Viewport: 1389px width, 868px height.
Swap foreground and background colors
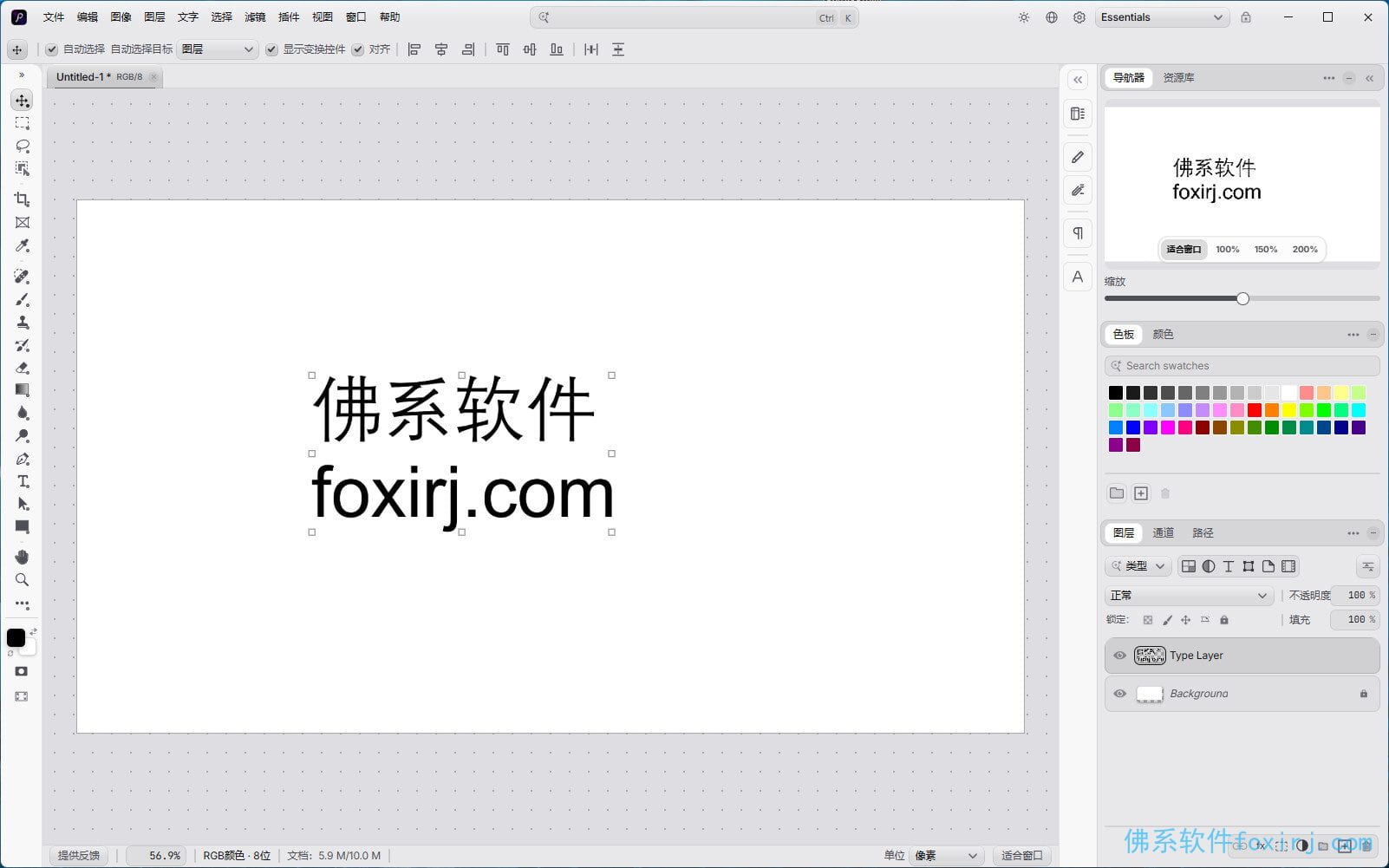(33, 631)
